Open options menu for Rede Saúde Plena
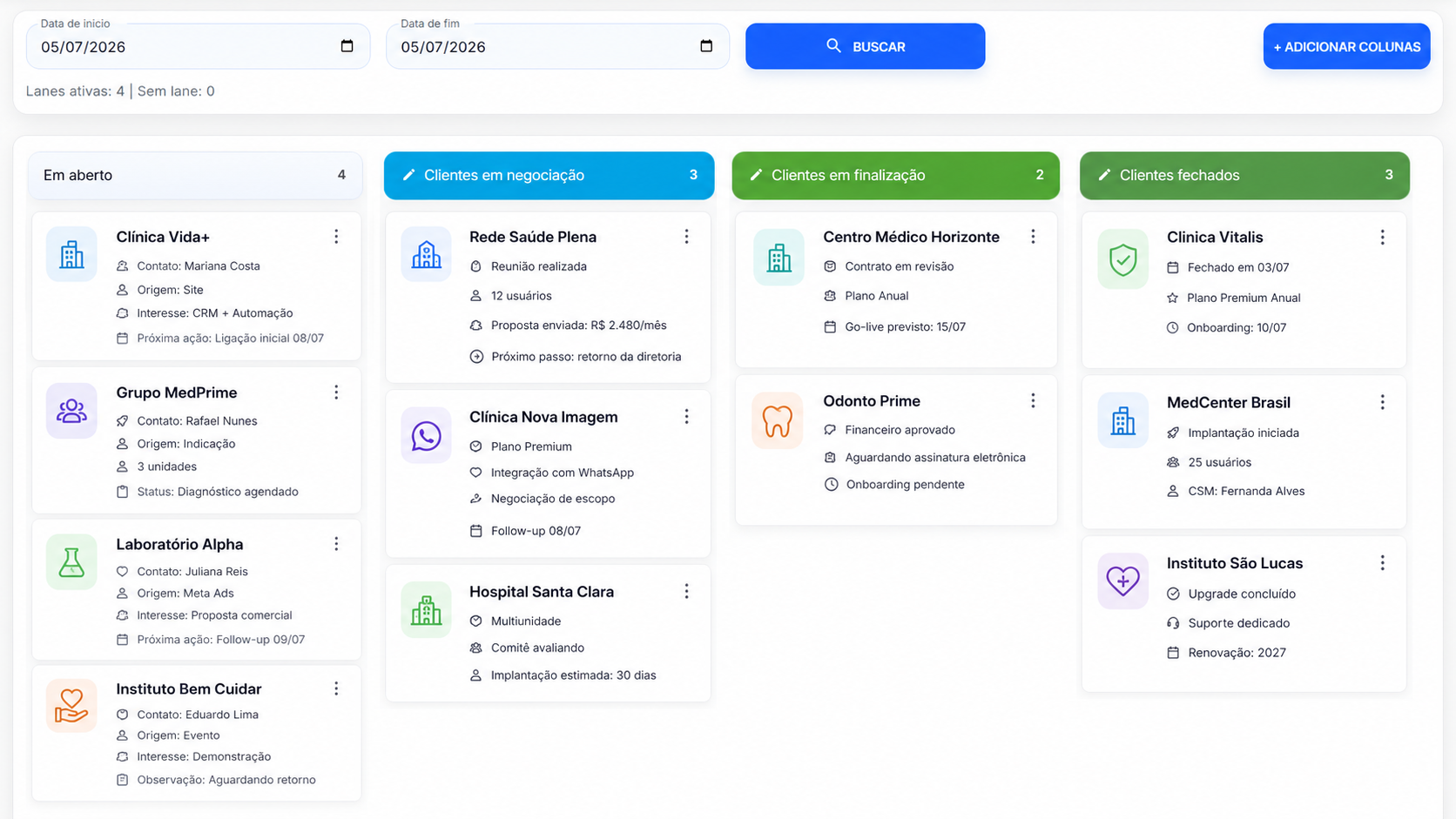 [686, 237]
